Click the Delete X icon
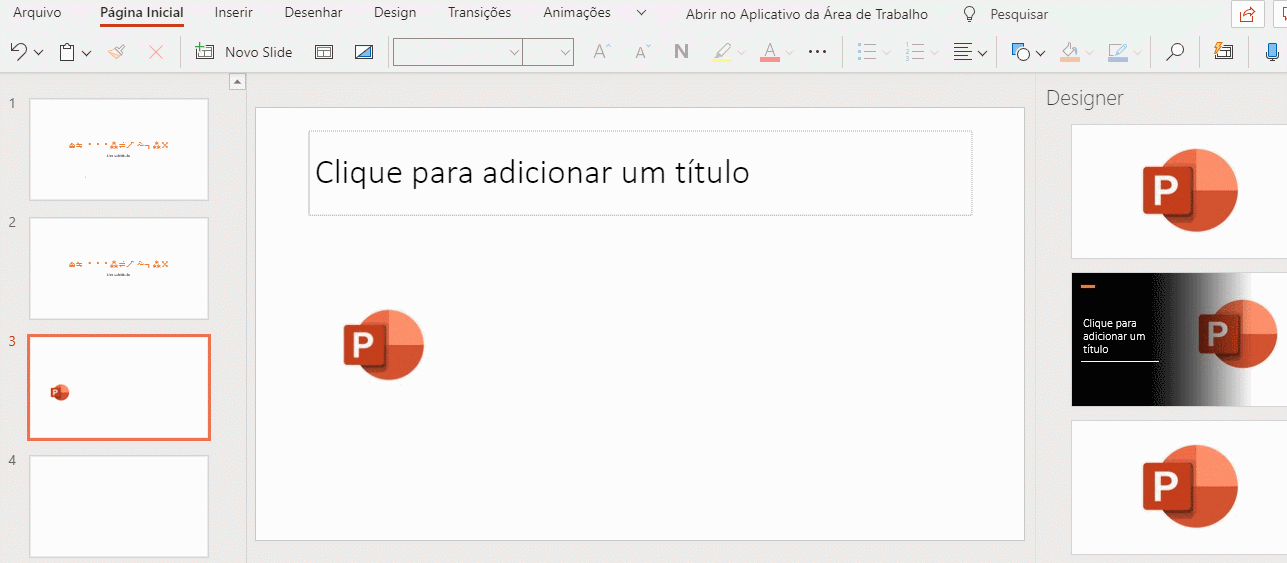Viewport: 1287px width, 563px height. coord(156,52)
